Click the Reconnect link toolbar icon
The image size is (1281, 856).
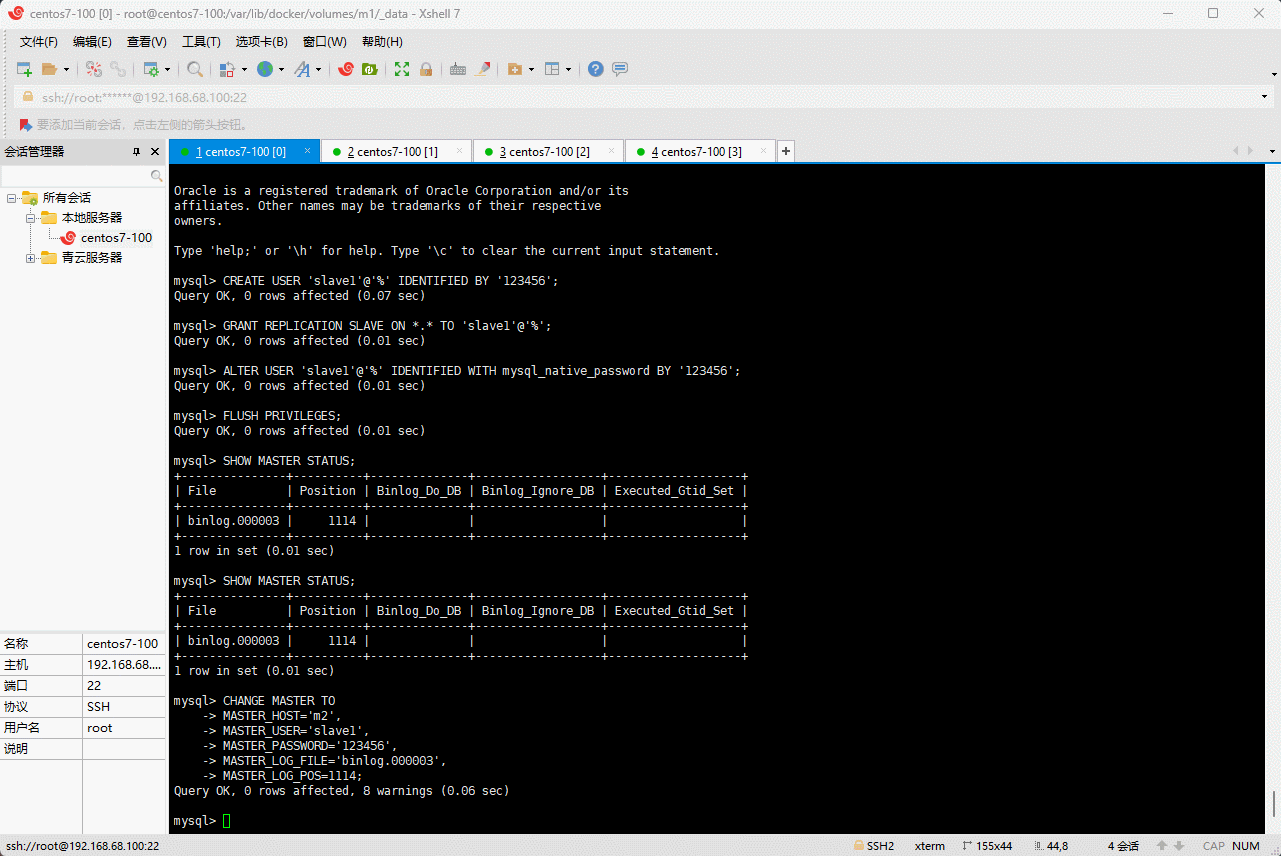(x=118, y=69)
